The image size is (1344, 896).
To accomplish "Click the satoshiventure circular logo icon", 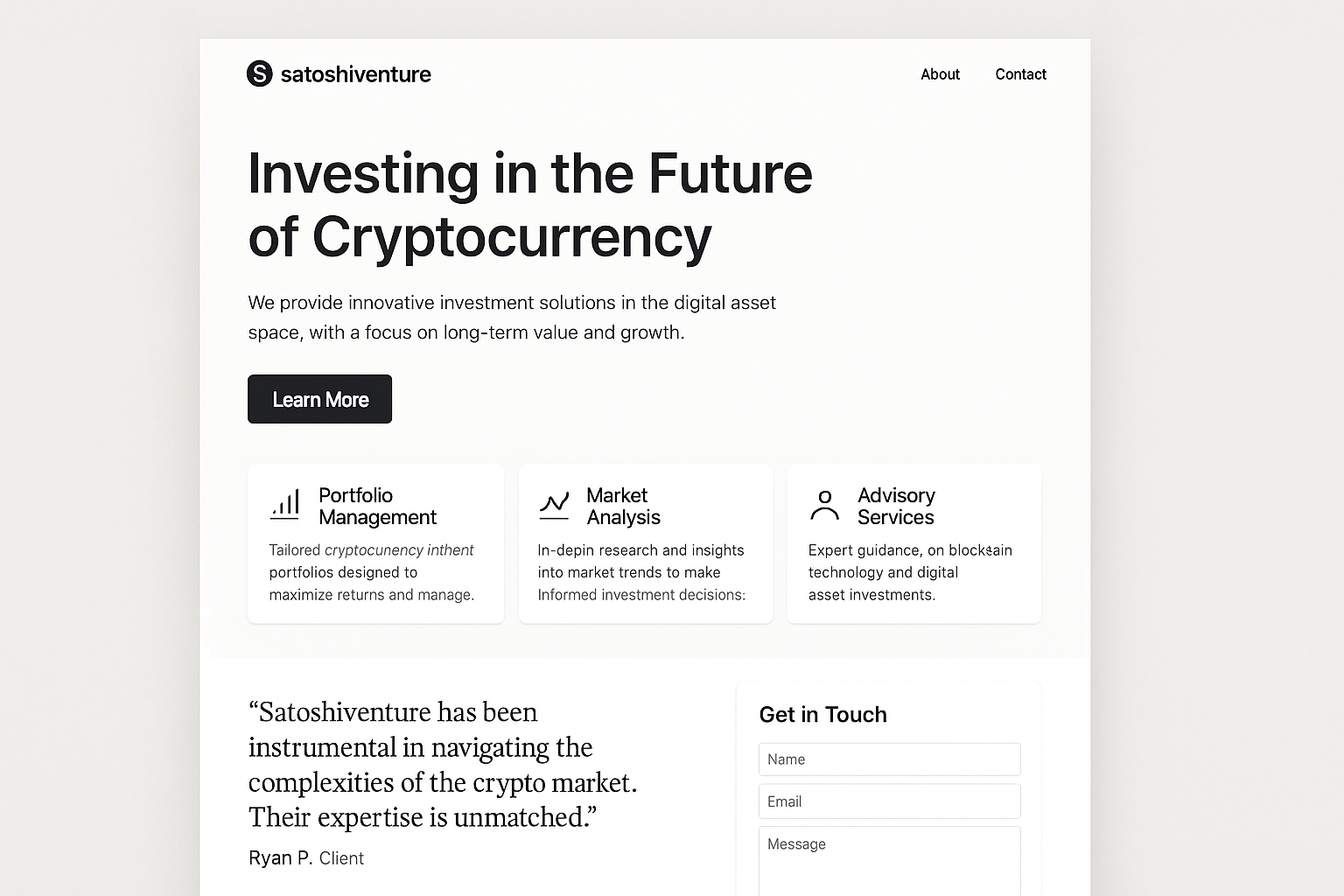I will pos(259,73).
